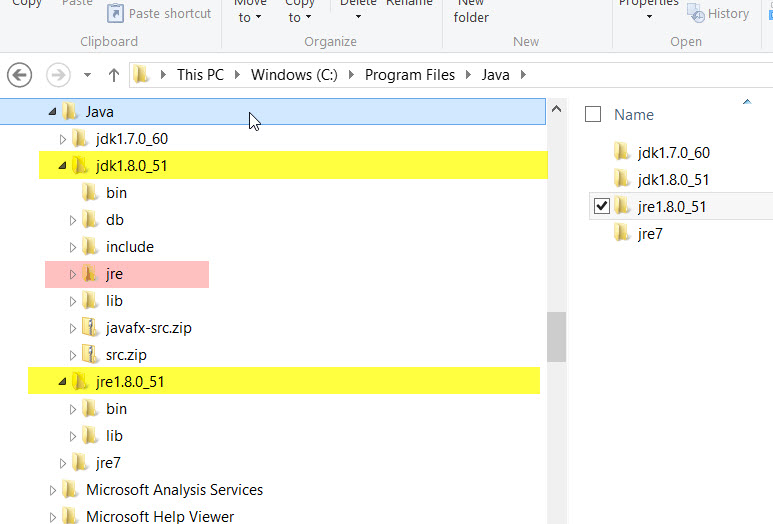Expand src.zip tree node
Image resolution: width=773 pixels, height=524 pixels.
[x=73, y=355]
